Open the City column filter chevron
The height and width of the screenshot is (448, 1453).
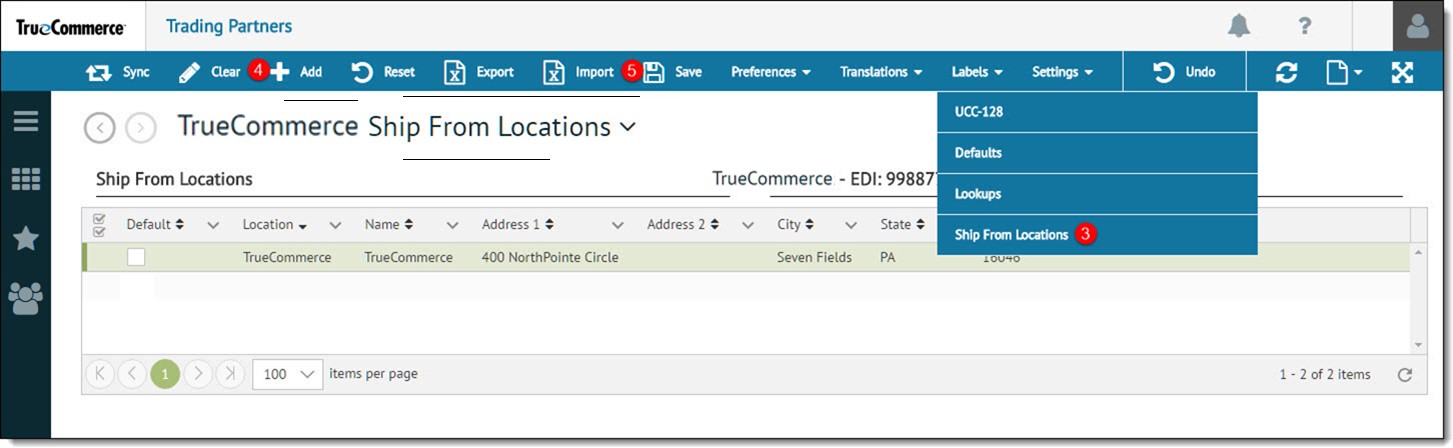851,225
